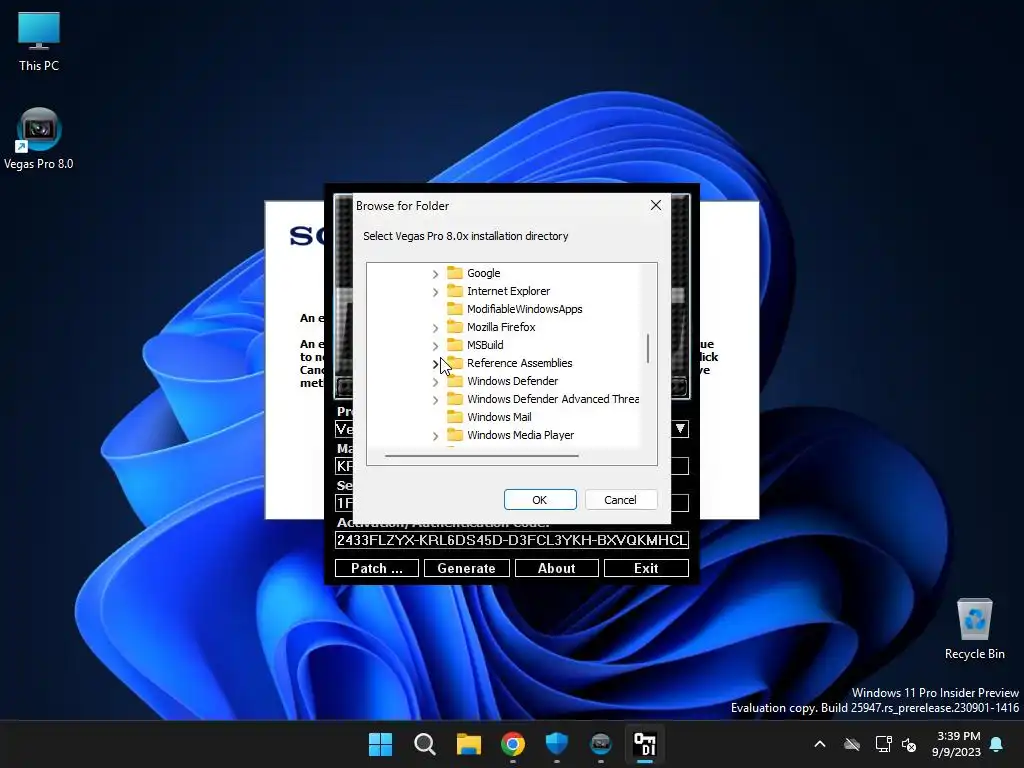Expand the Windows Defender folder

(x=436, y=381)
